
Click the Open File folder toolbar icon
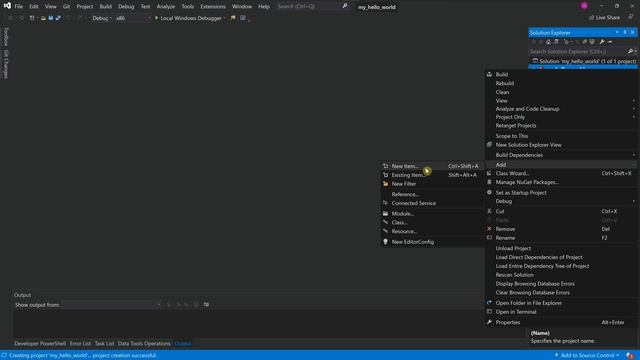tap(43, 18)
